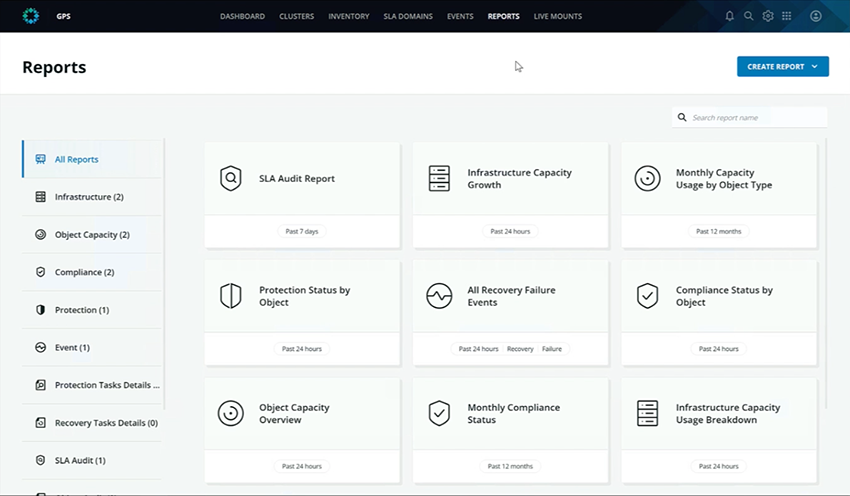Click the Event (1) pulse icon in sidebar
This screenshot has width=850, height=496.
pyautogui.click(x=41, y=347)
